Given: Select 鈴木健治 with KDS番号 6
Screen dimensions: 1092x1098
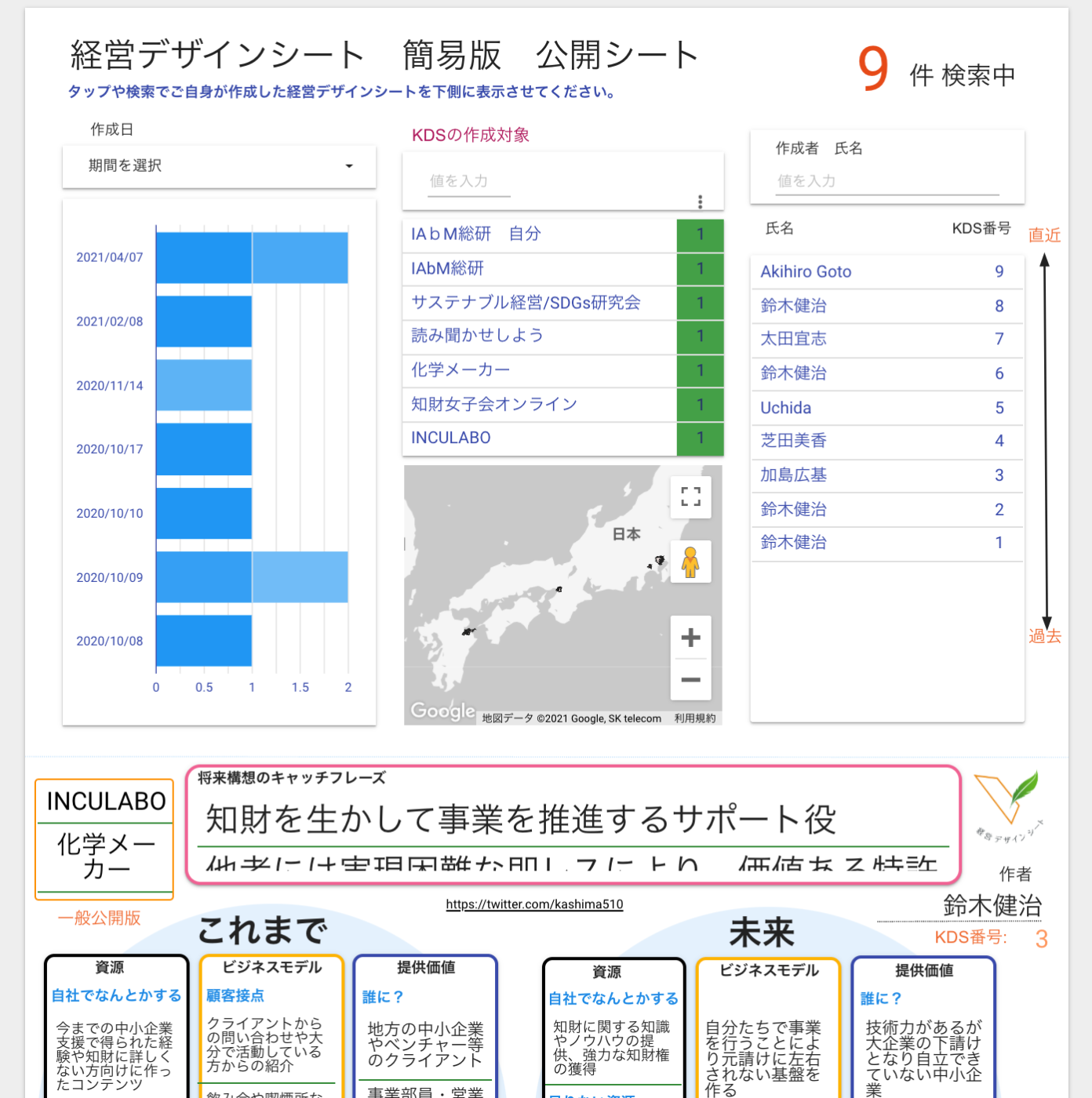Looking at the screenshot, I should pyautogui.click(x=886, y=373).
